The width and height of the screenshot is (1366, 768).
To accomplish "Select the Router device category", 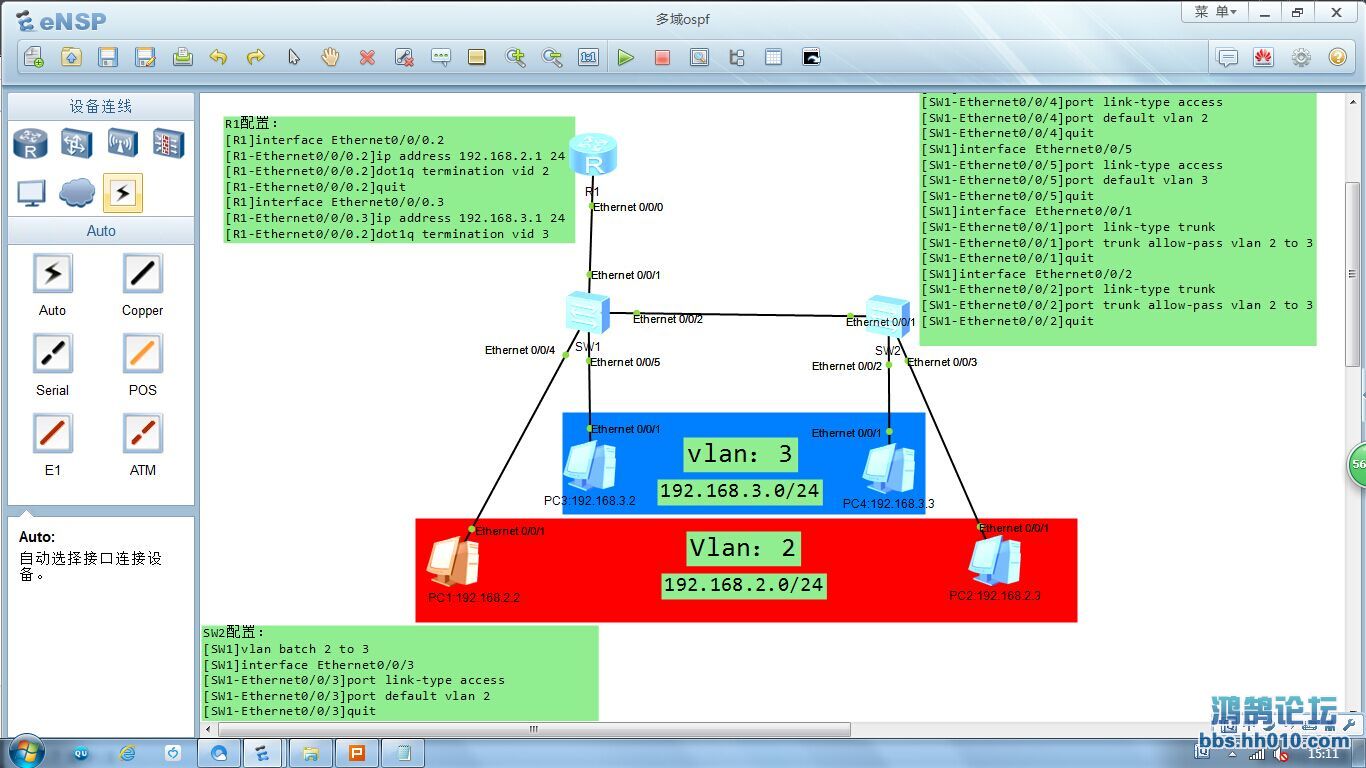I will [x=30, y=144].
